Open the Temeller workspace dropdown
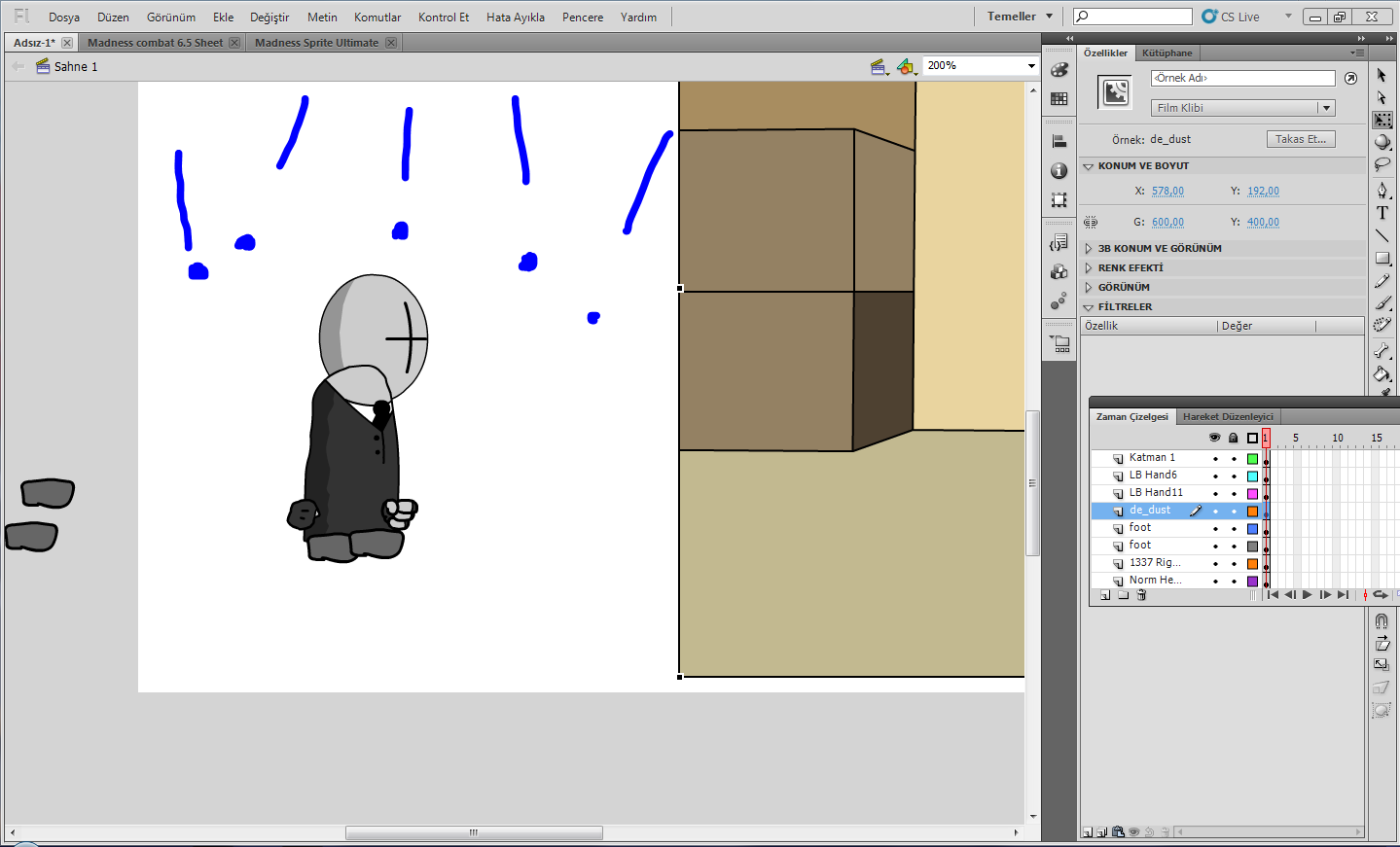The height and width of the screenshot is (847, 1400). (x=1021, y=17)
